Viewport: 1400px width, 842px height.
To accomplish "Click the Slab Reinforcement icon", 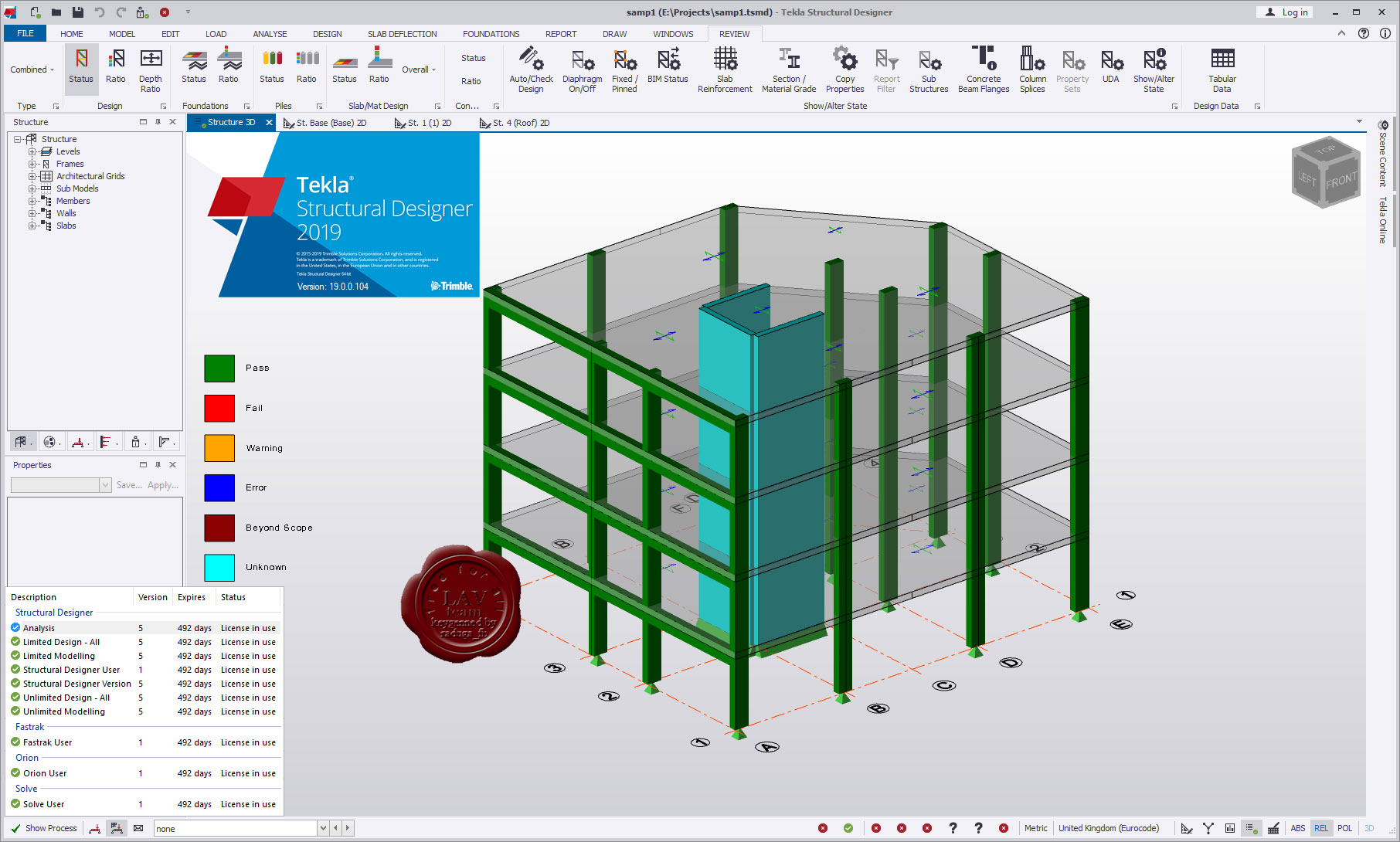I will point(725,70).
